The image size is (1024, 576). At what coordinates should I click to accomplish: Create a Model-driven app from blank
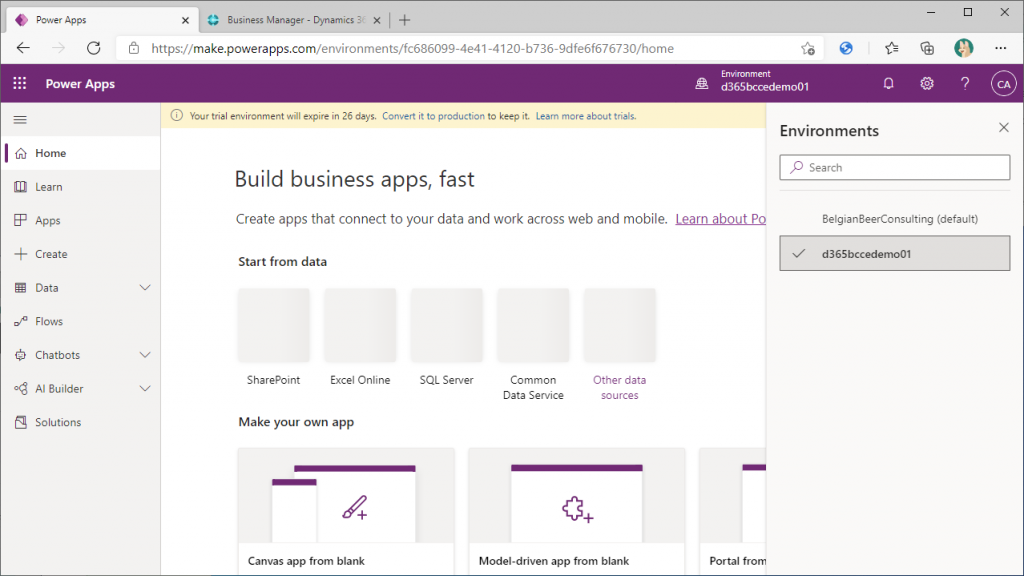[x=577, y=511]
